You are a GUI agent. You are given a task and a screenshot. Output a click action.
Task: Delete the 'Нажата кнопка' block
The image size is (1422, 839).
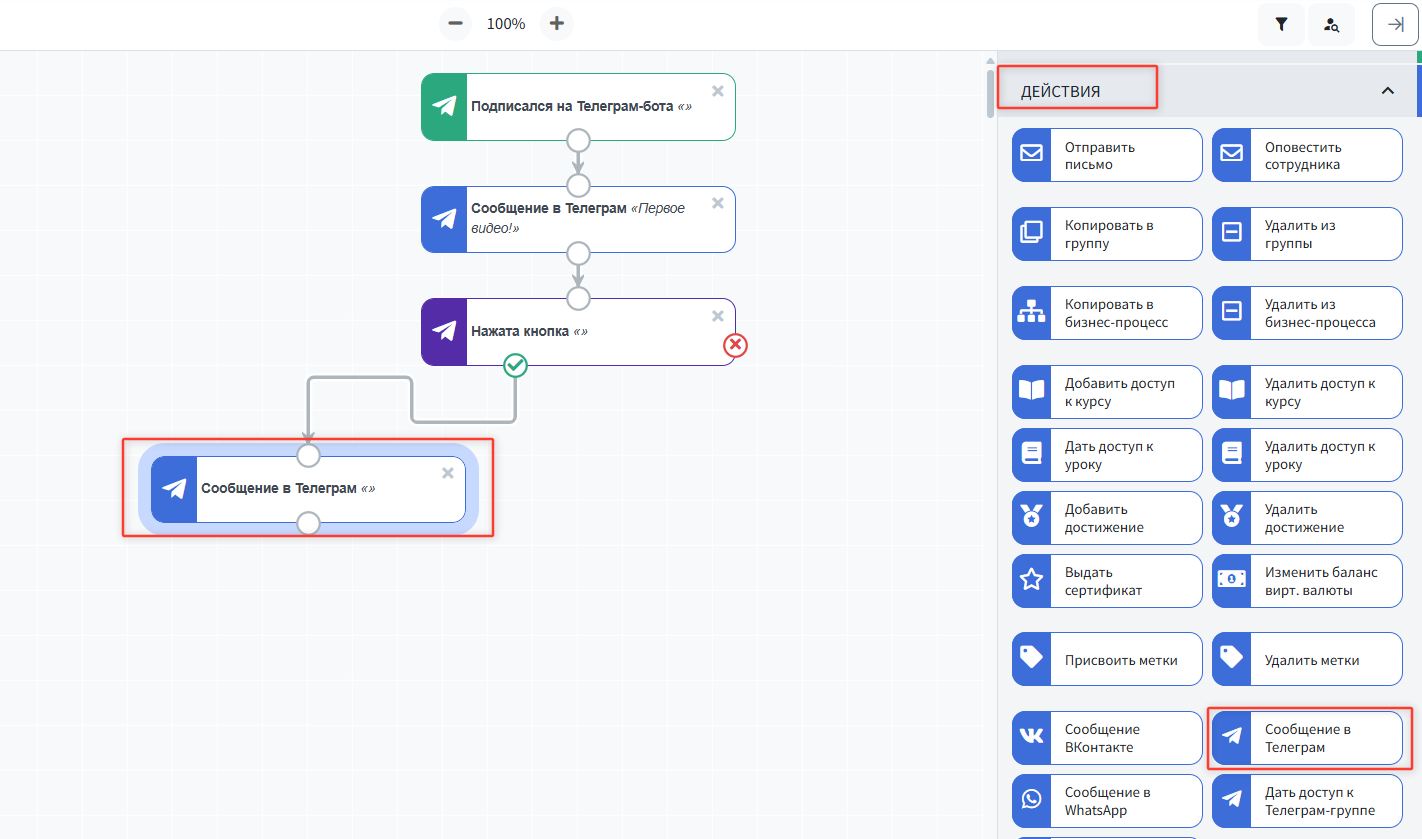pos(717,316)
